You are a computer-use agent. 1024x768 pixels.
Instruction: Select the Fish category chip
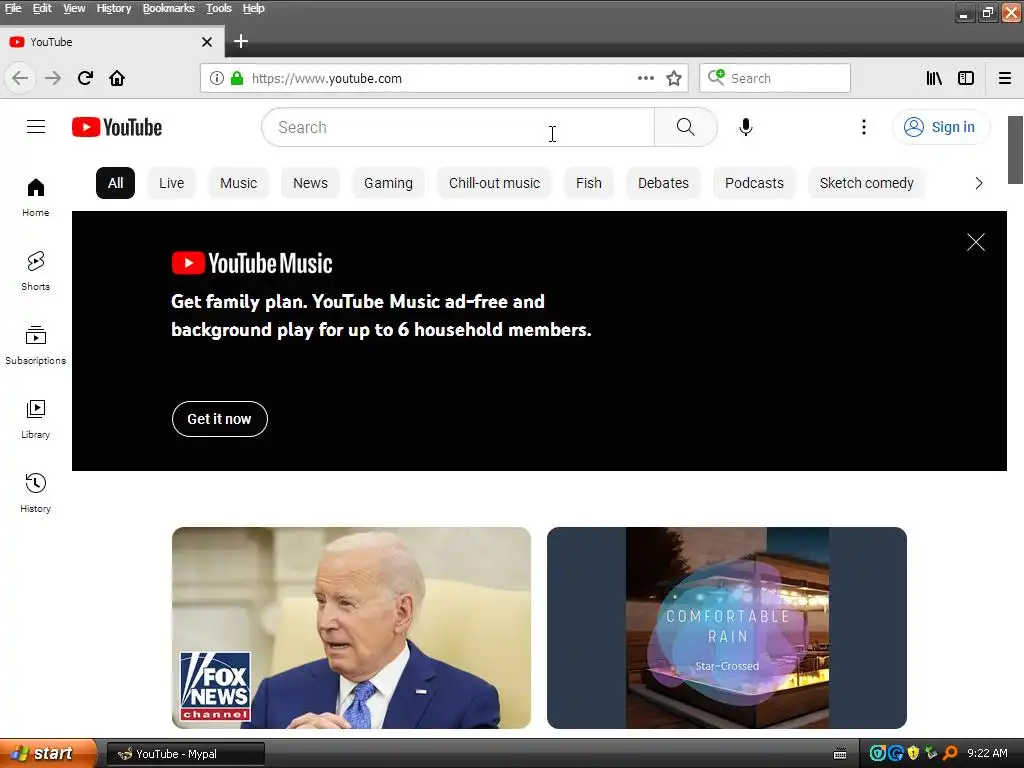tap(588, 183)
